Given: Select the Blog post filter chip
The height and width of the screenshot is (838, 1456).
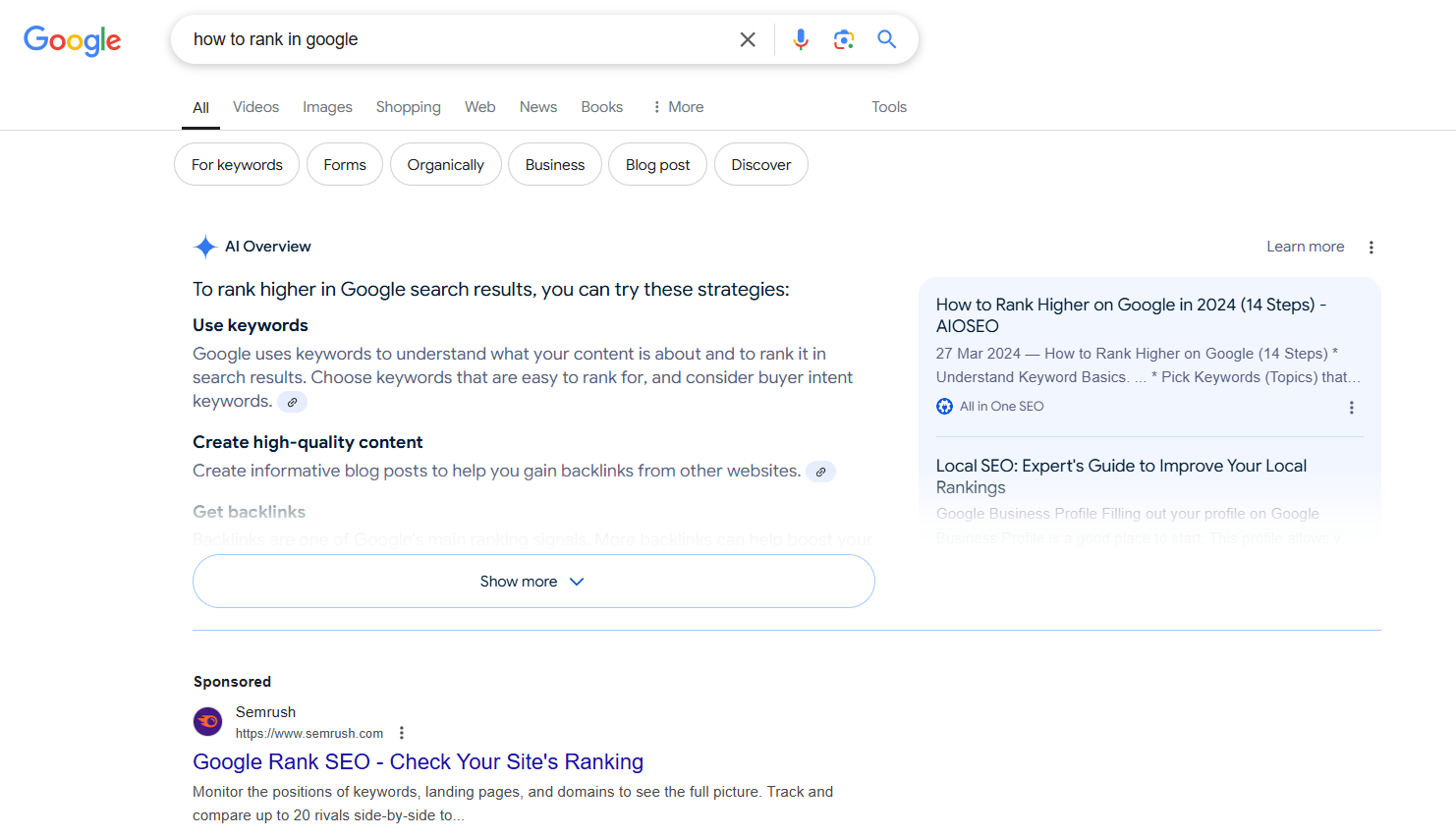Looking at the screenshot, I should pyautogui.click(x=657, y=165).
